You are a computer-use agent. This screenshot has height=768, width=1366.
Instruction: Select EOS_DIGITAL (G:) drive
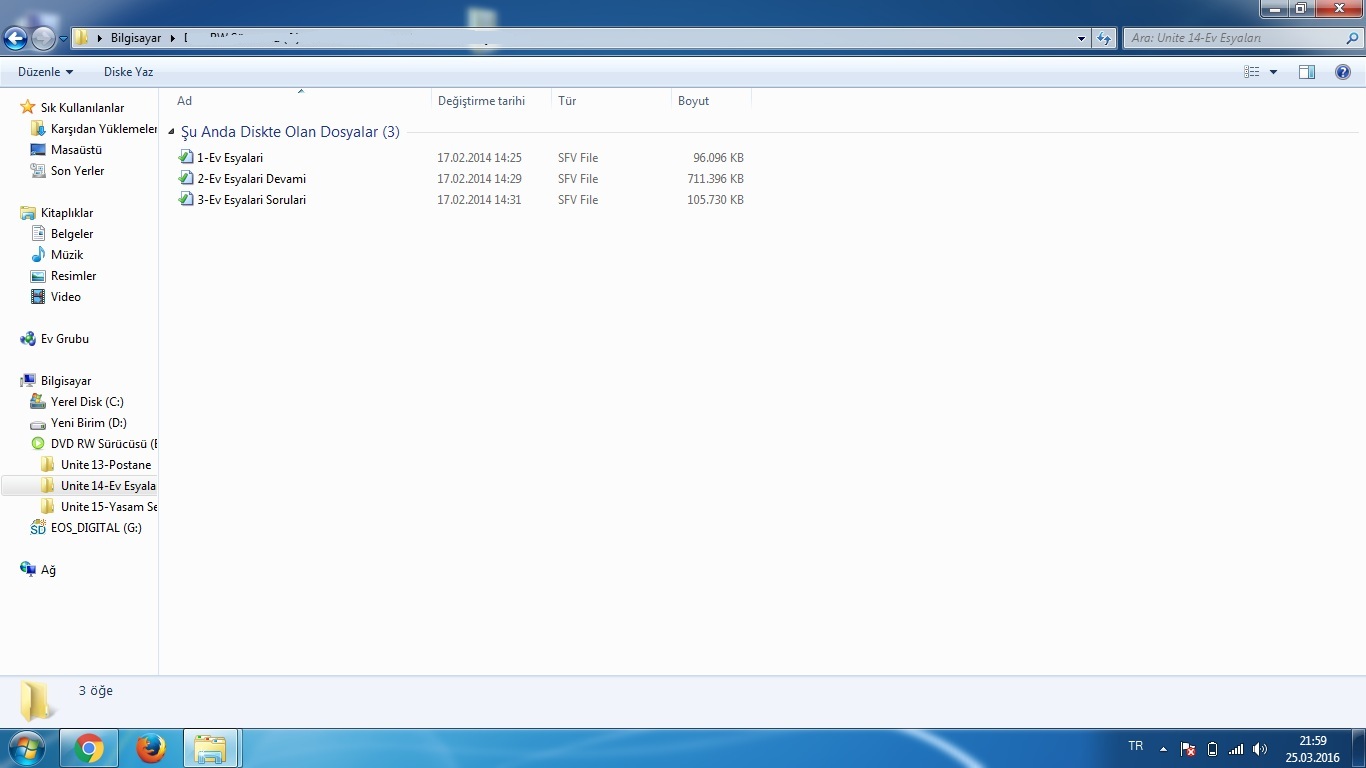coord(96,528)
